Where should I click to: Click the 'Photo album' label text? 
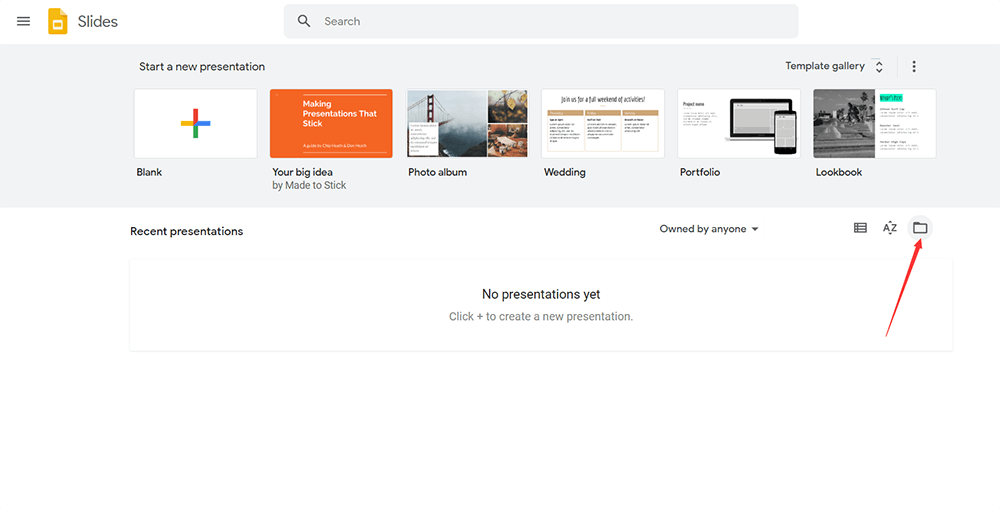437,172
